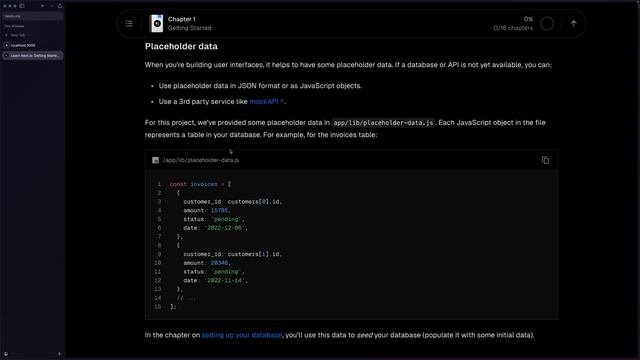Click the amount value 15795
Viewport: 640px width, 360px height.
219,211
